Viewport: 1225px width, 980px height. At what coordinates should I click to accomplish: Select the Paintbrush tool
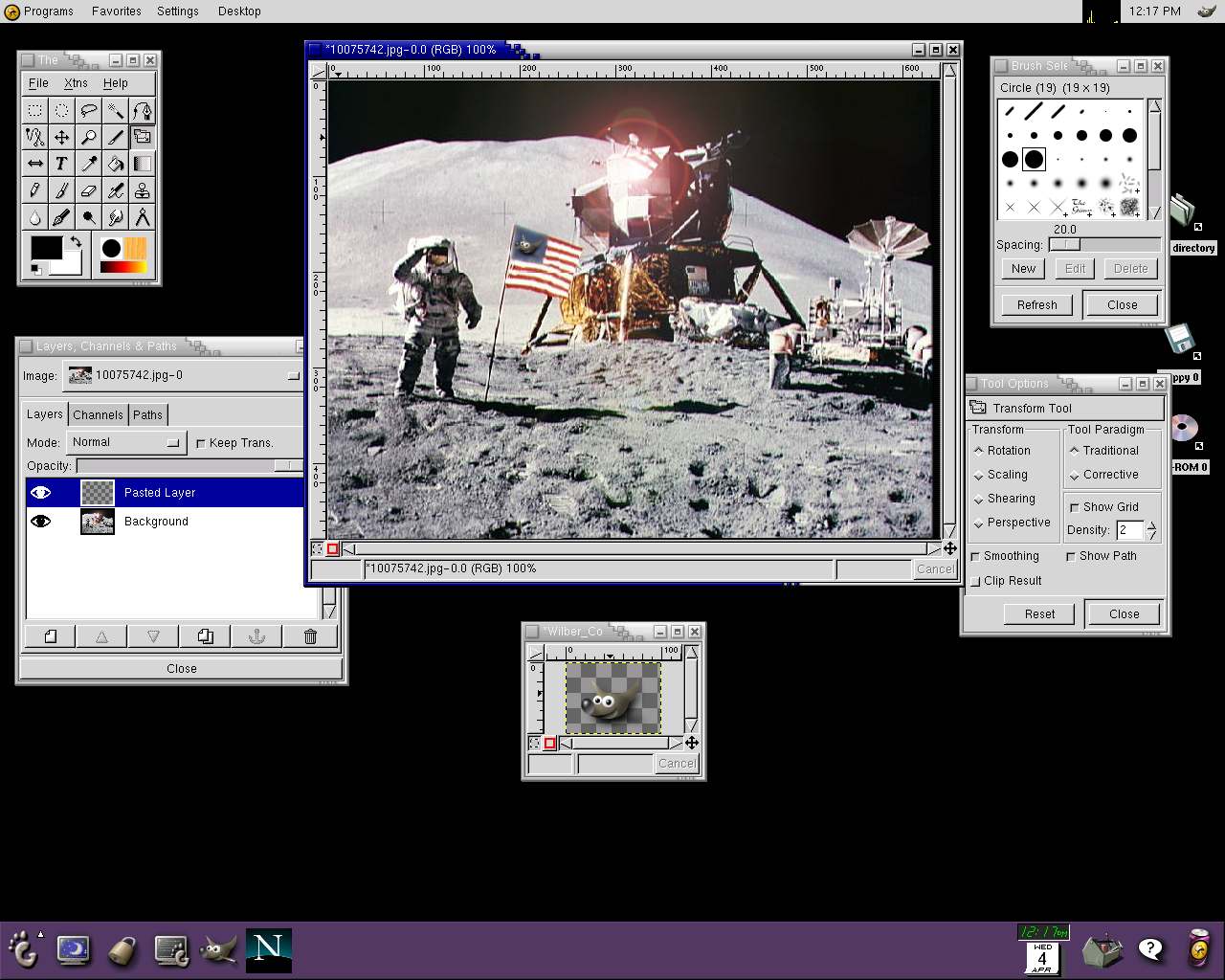(x=61, y=190)
